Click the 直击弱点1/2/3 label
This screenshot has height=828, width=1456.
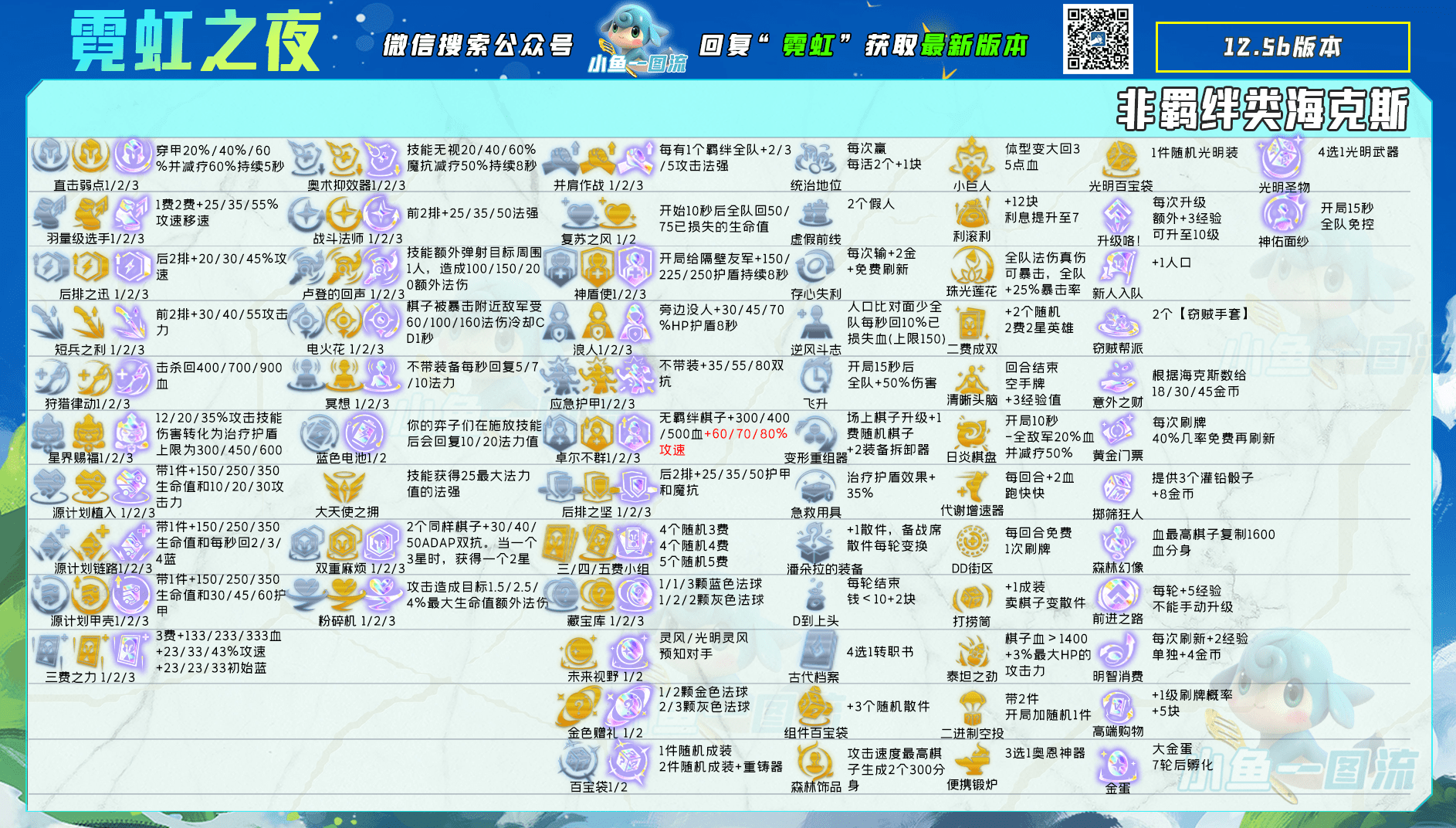coord(97,185)
